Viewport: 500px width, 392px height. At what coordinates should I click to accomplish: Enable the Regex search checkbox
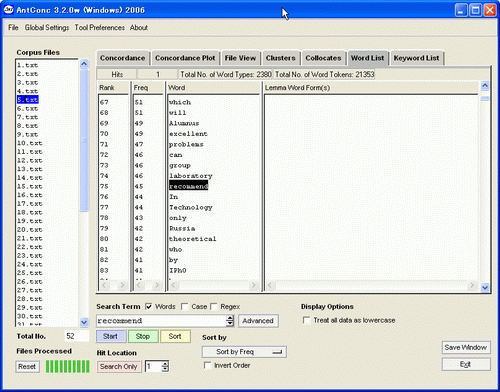coord(214,306)
